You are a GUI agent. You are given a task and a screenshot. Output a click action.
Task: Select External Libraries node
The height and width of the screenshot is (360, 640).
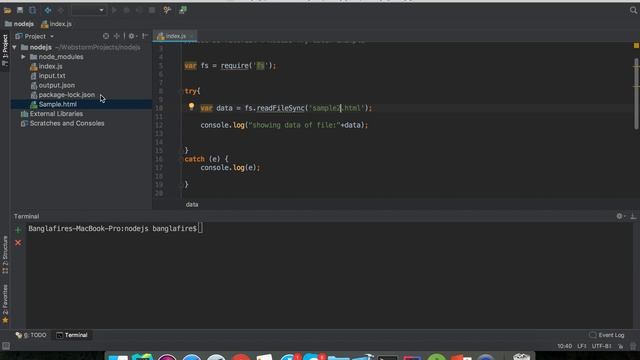[x=56, y=114]
